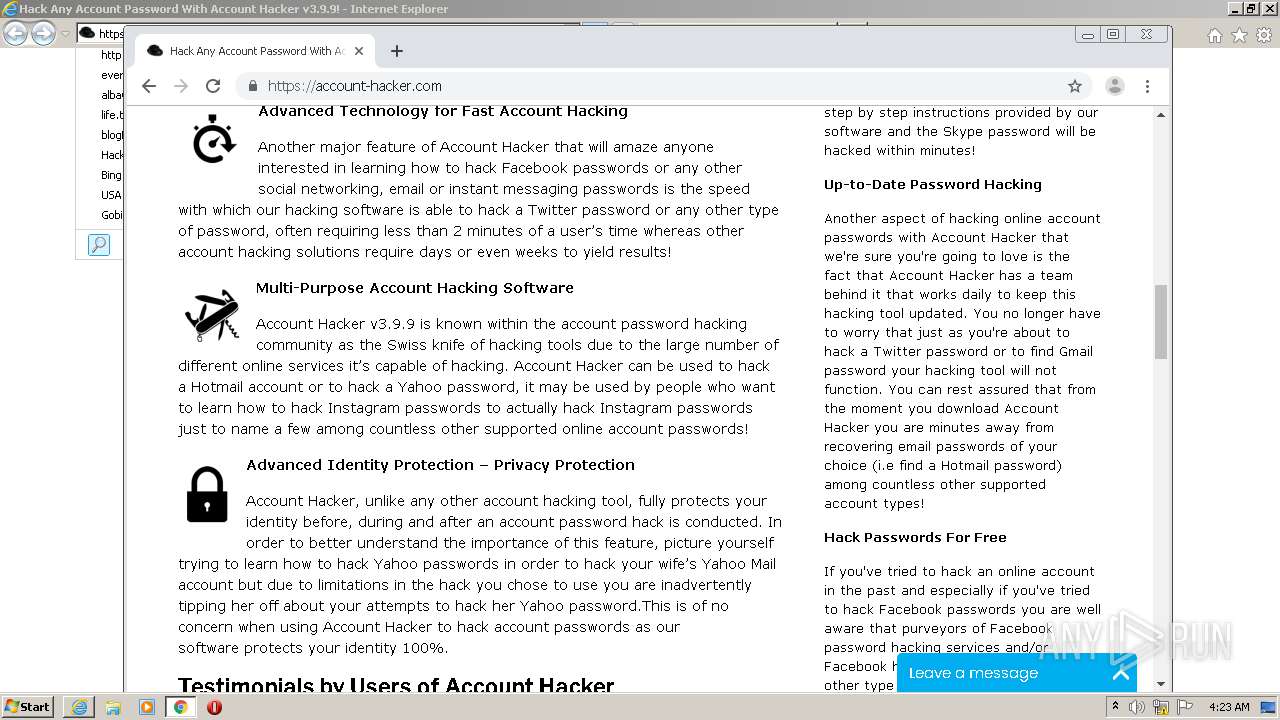Click Multi-Purpose Account Hacking Software heading
Viewport: 1280px width, 720px height.
[415, 288]
